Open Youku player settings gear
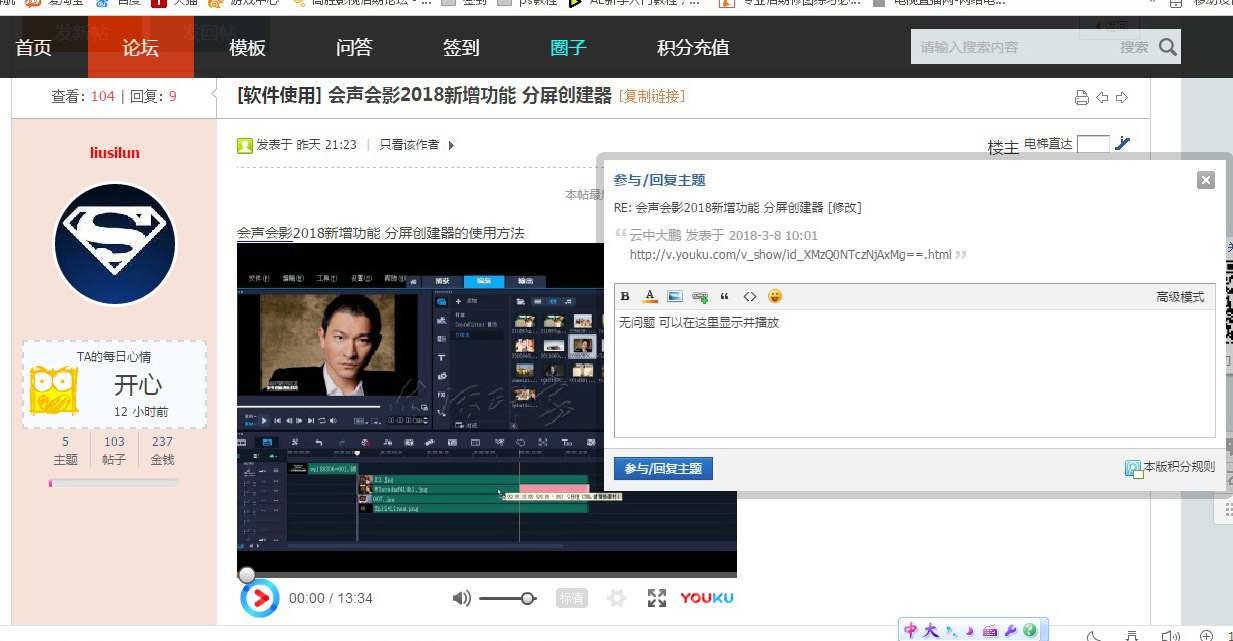The image size is (1233, 641). [x=617, y=598]
